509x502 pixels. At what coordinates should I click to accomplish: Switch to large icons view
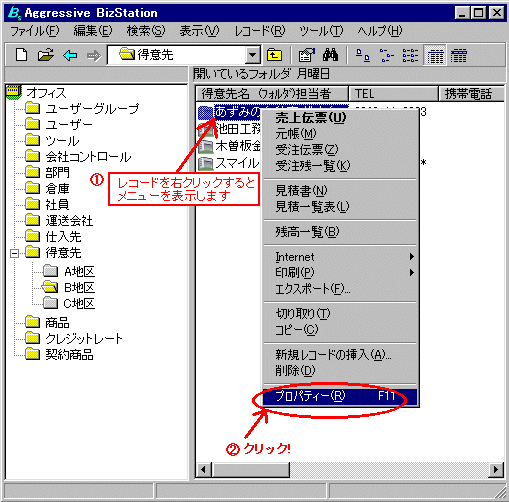363,55
